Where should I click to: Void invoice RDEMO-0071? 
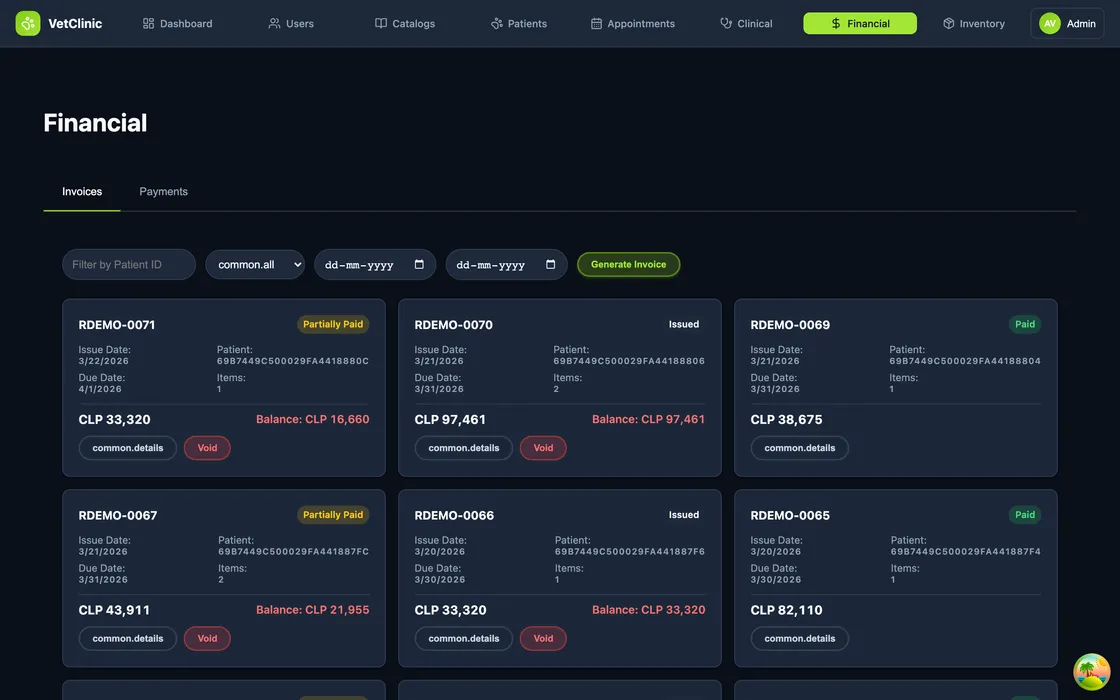tap(207, 448)
